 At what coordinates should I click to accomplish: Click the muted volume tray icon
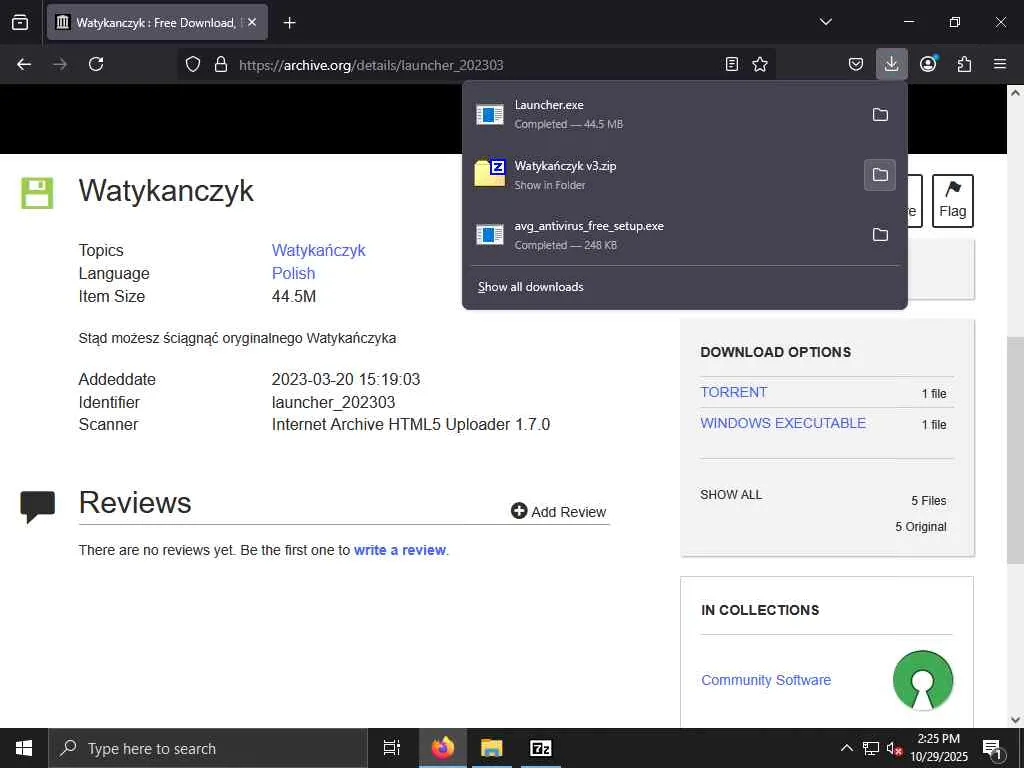[894, 748]
